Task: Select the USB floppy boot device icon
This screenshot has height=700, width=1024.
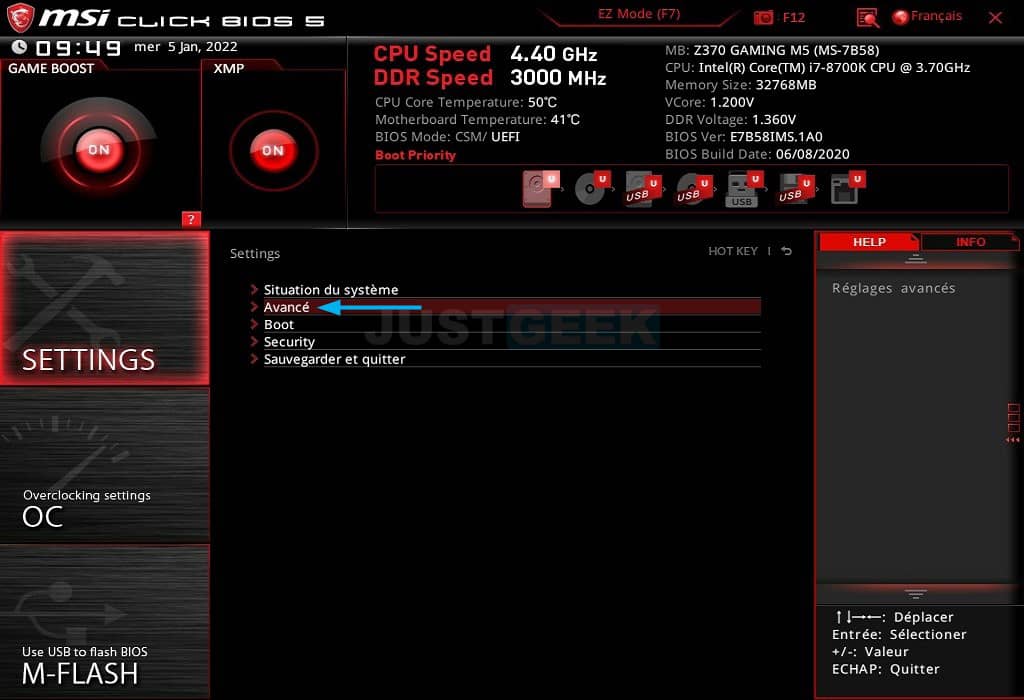Action: point(795,189)
